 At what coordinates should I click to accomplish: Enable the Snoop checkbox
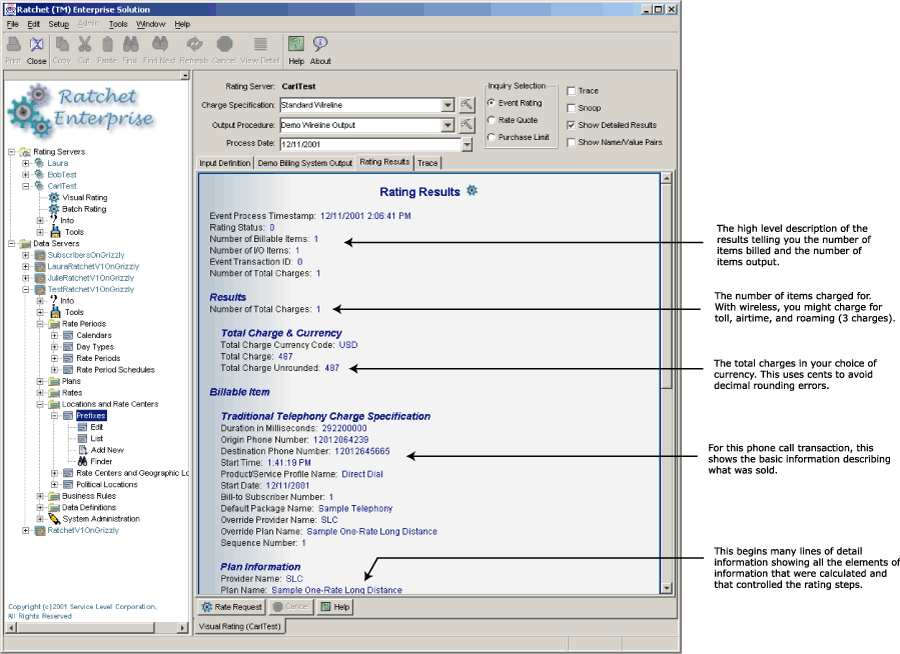pyautogui.click(x=571, y=108)
